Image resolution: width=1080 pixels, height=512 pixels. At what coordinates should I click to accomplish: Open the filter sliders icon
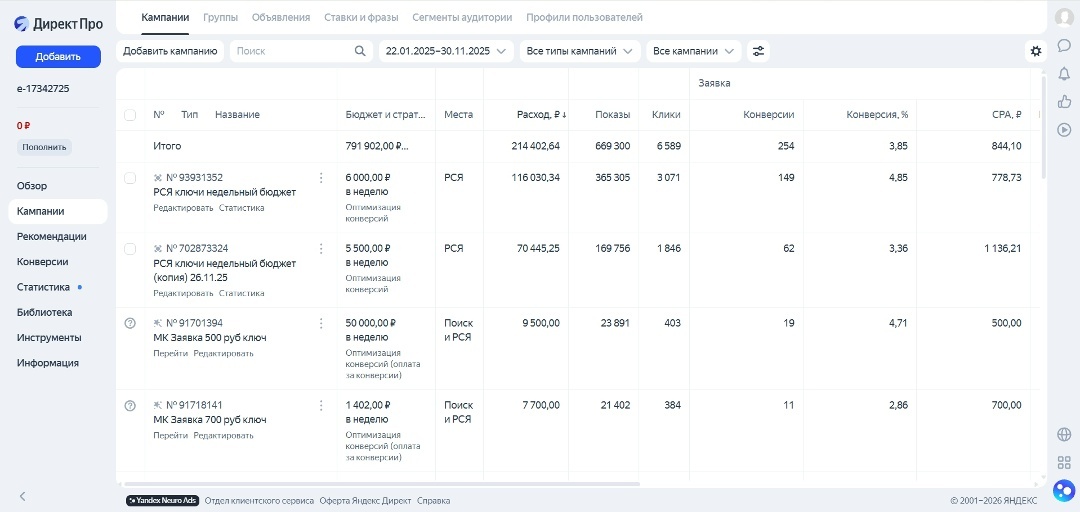pyautogui.click(x=758, y=51)
